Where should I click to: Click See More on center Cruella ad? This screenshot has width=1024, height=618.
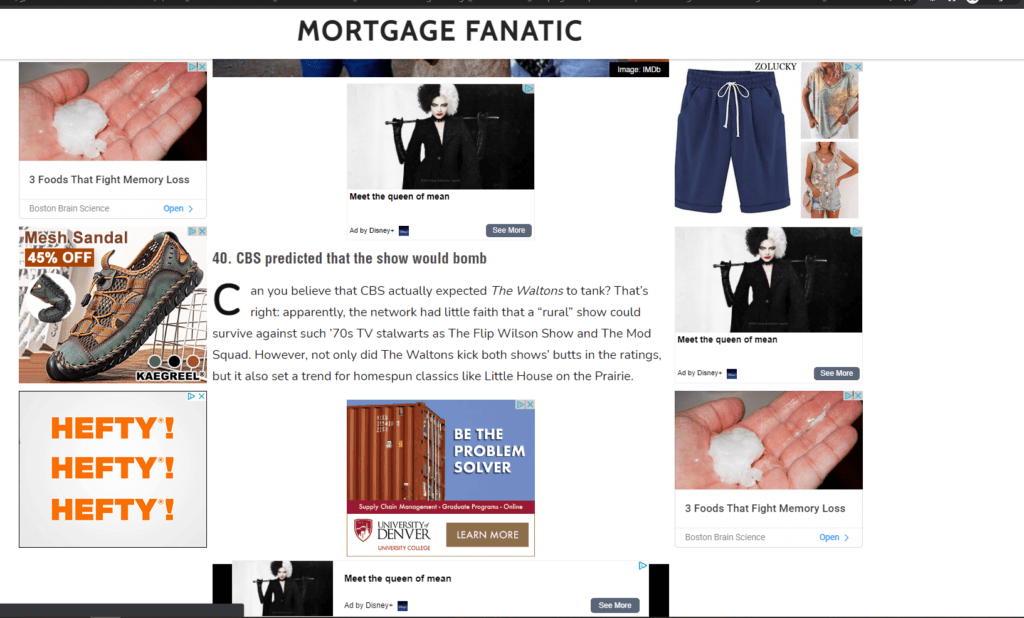[509, 230]
